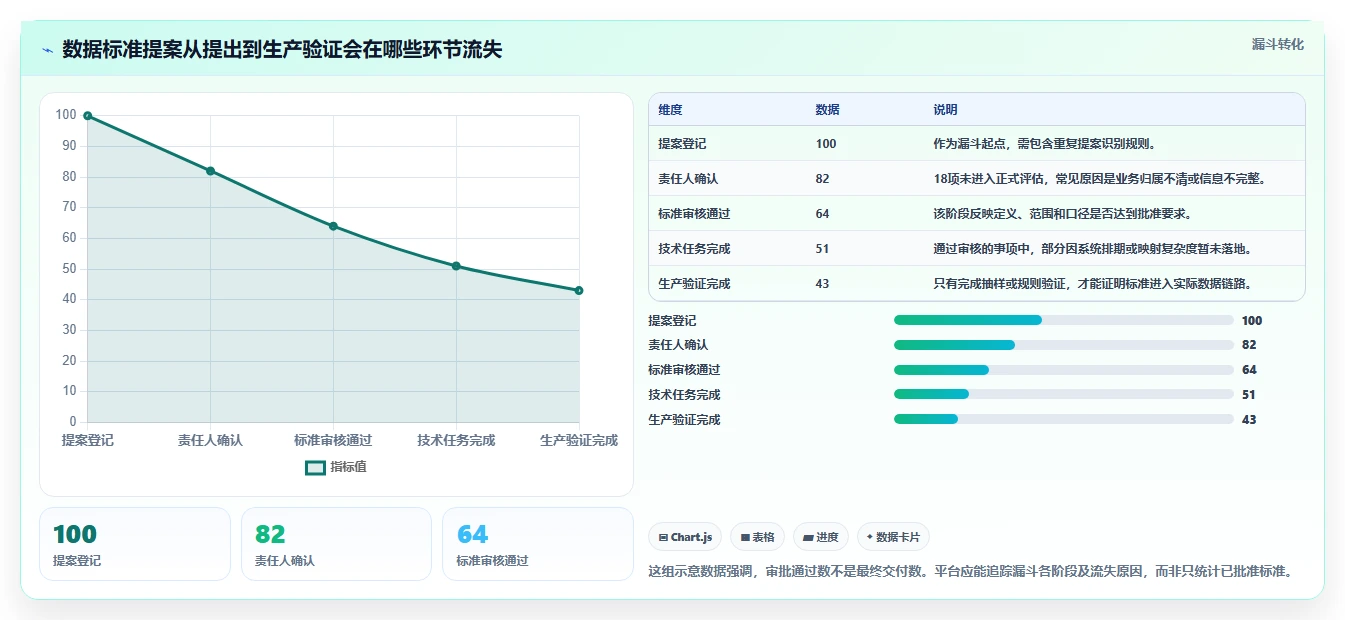1345x620 pixels.
Task: Select the chart data point for 责任人确认
Action: click(x=210, y=171)
